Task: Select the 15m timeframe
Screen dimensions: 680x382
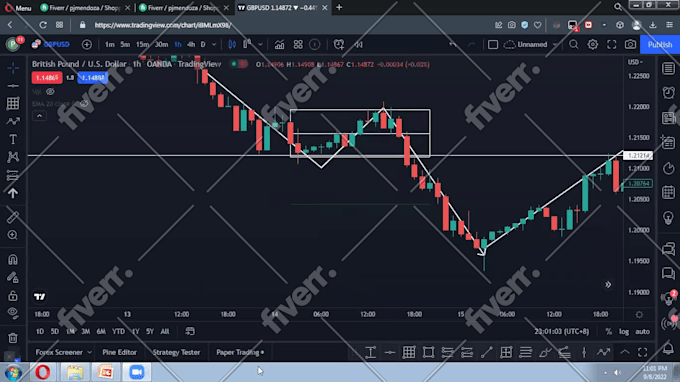Action: point(142,44)
